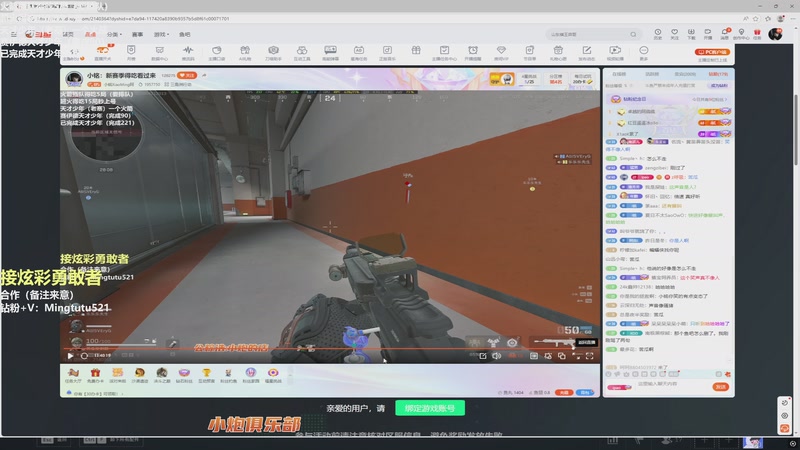This screenshot has width=800, height=450.
Task: Open the 创作中心 icon
Action: 741,34
